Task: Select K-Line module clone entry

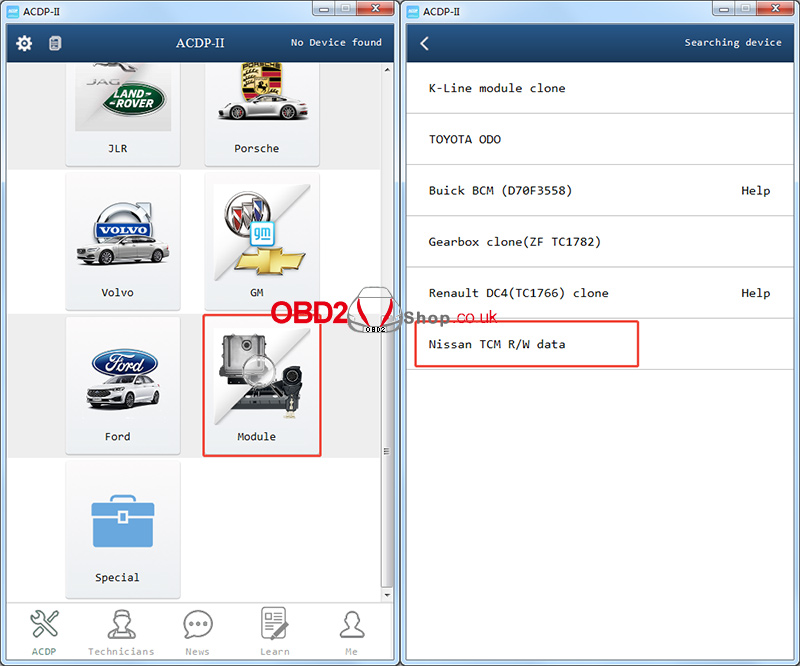Action: click(599, 88)
